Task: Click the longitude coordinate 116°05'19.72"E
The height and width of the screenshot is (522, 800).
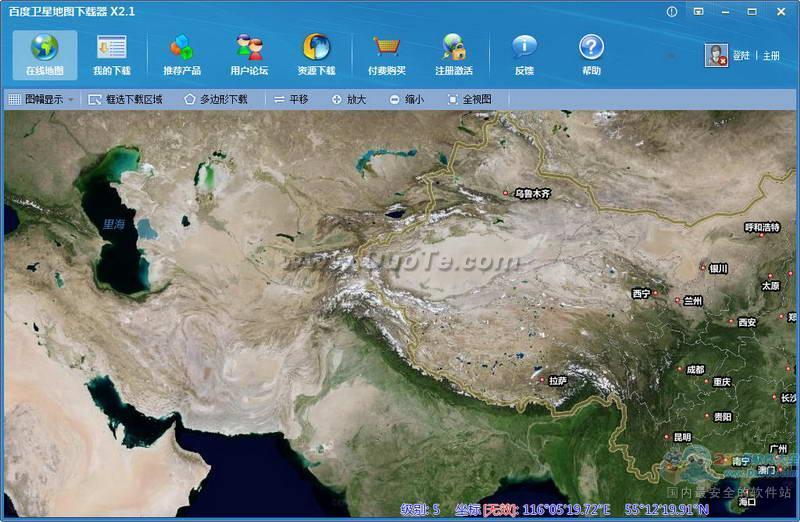Action: 566,509
